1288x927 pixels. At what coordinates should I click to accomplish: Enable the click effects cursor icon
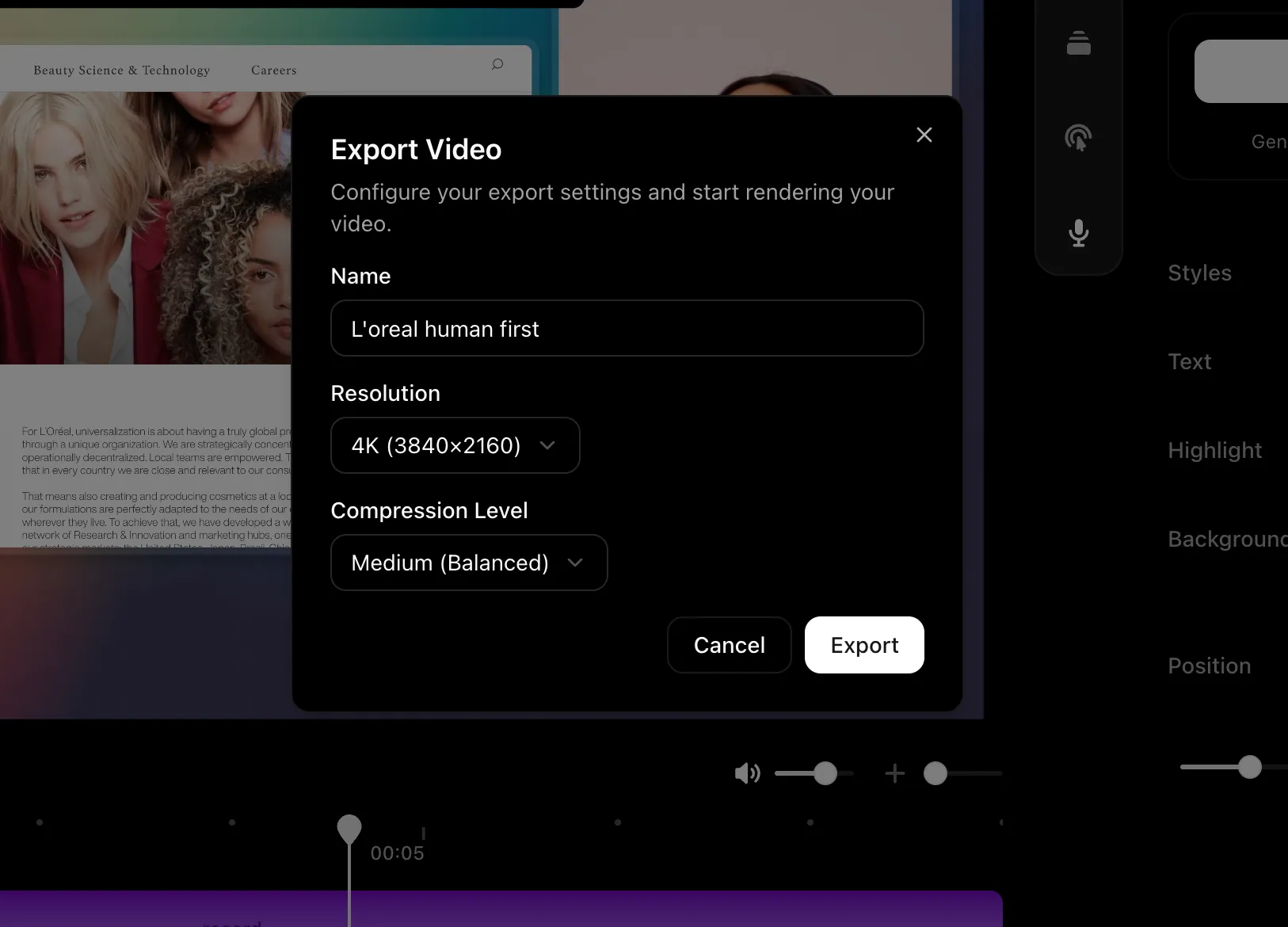coord(1078,138)
